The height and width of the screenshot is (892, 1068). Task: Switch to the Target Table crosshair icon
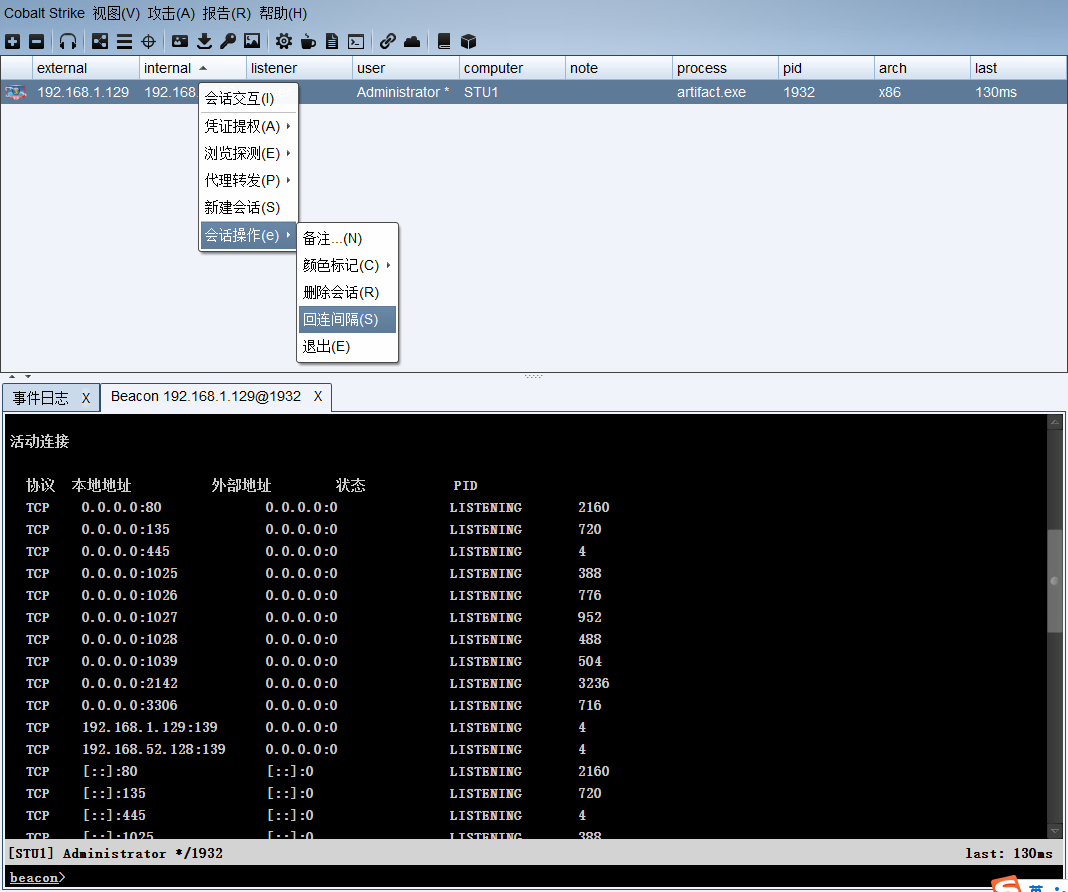[148, 42]
